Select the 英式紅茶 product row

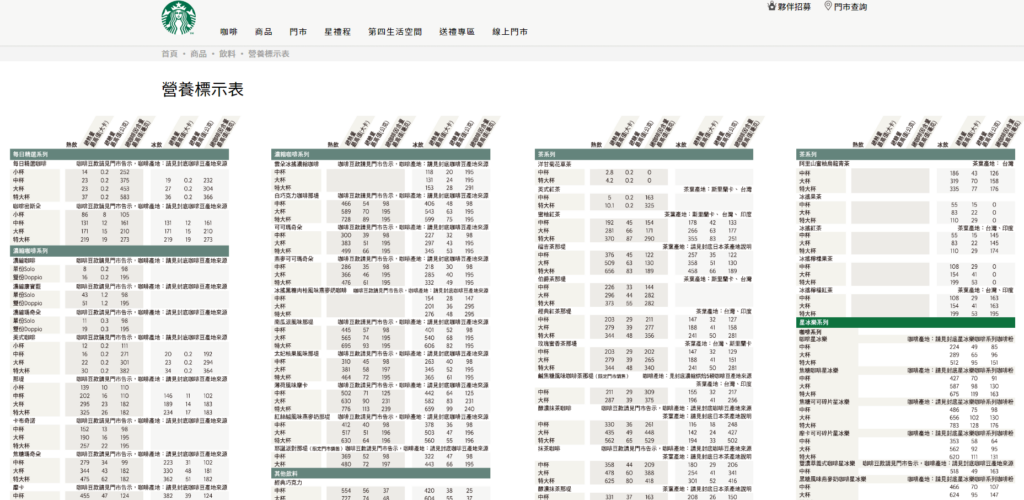coord(644,189)
